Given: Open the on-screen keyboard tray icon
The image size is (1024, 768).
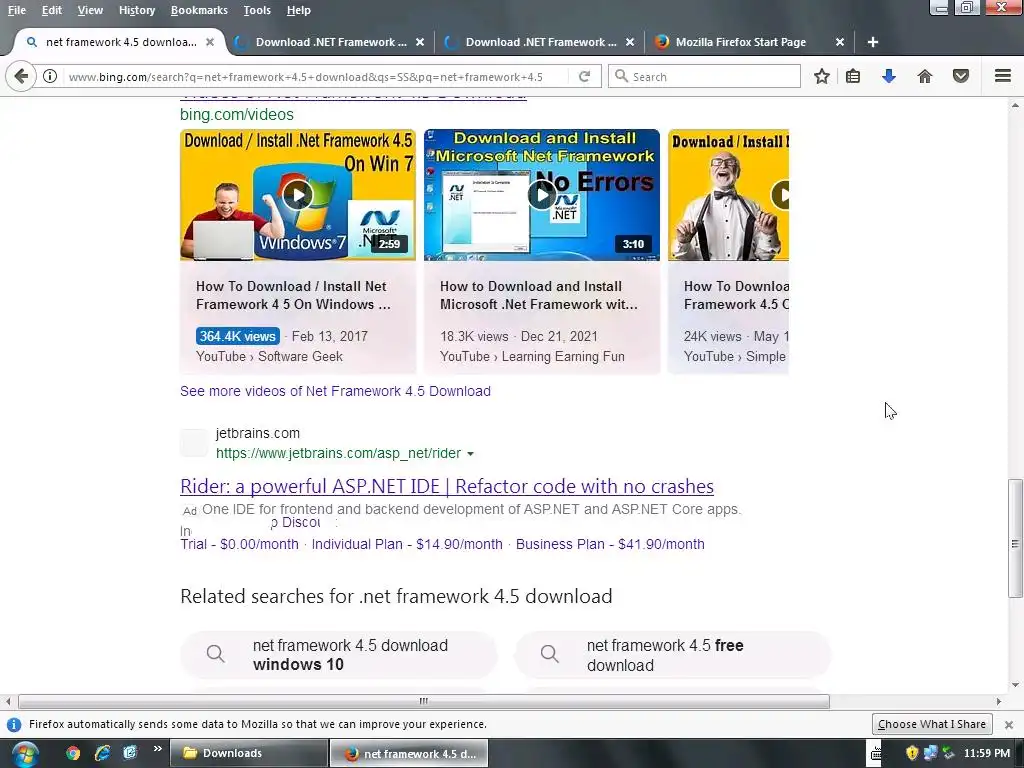Looking at the screenshot, I should click(875, 753).
